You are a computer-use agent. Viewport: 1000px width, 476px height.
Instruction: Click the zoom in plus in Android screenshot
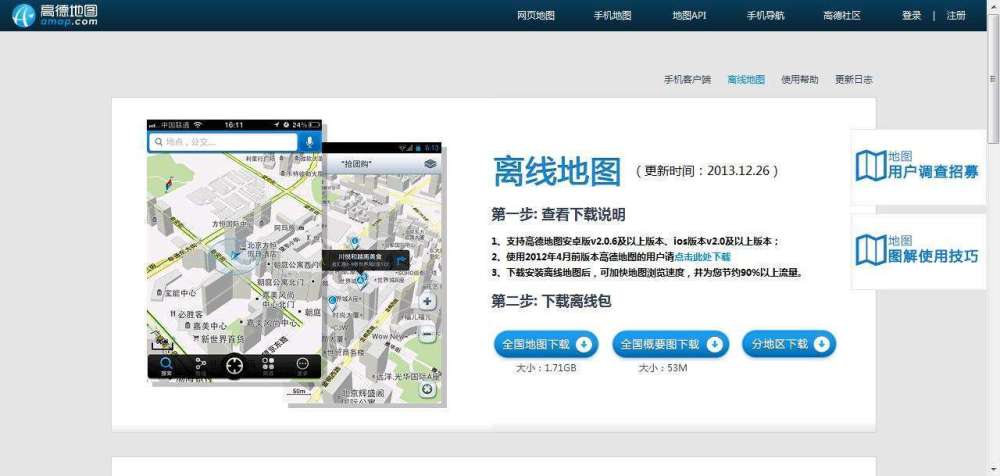427,301
